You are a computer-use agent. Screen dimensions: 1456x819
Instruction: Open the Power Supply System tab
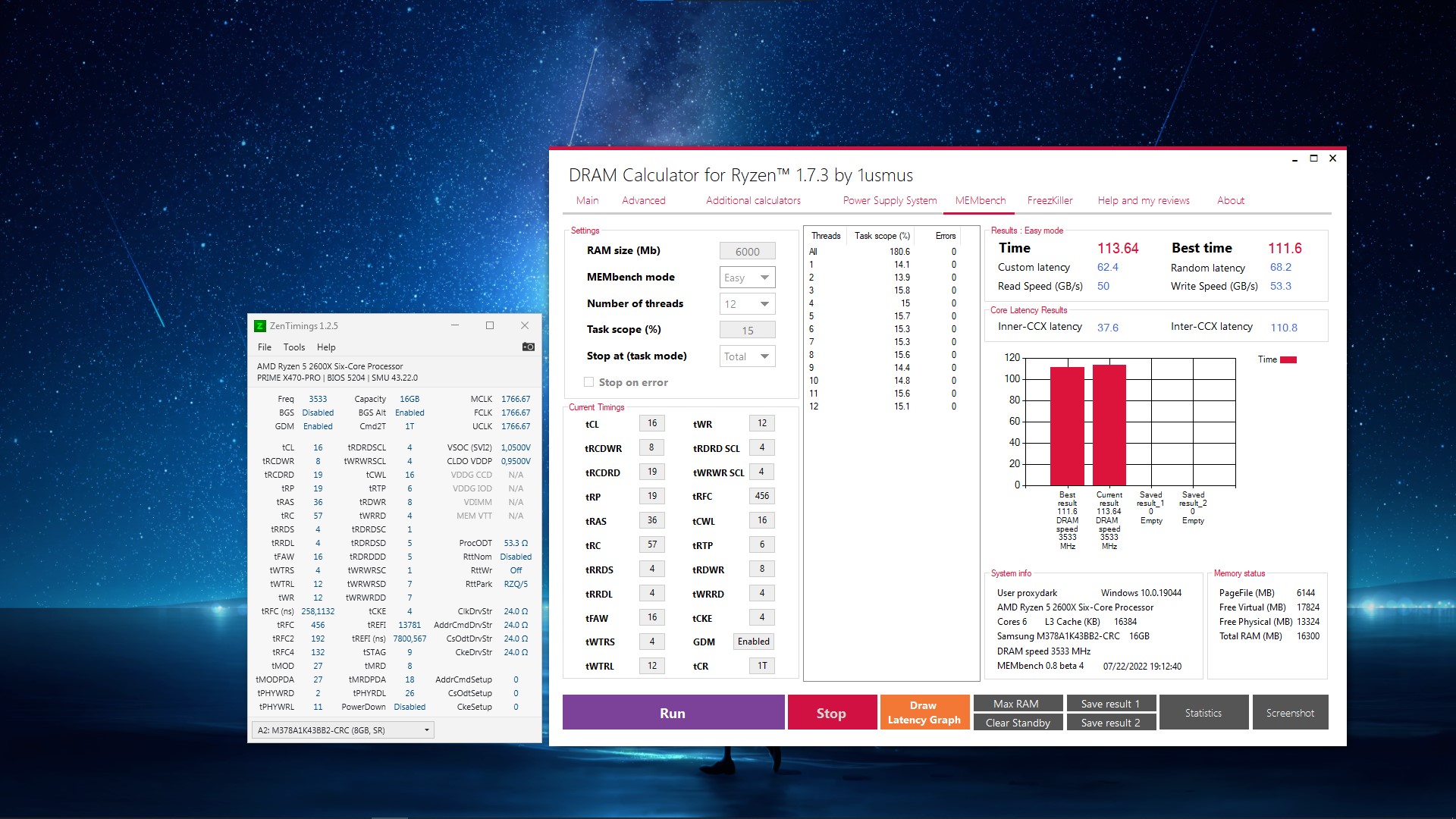[890, 201]
